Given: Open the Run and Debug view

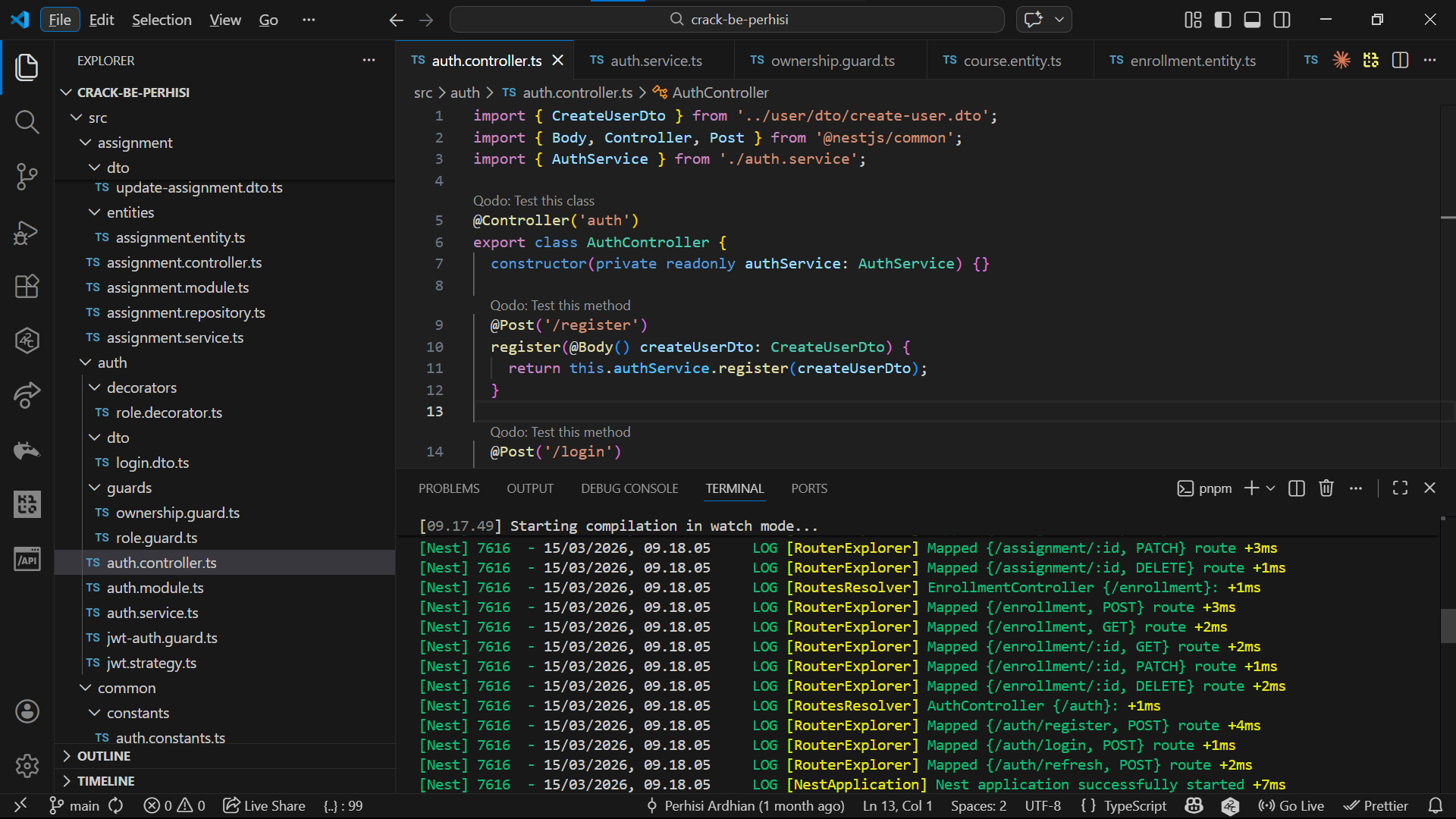Looking at the screenshot, I should [27, 232].
